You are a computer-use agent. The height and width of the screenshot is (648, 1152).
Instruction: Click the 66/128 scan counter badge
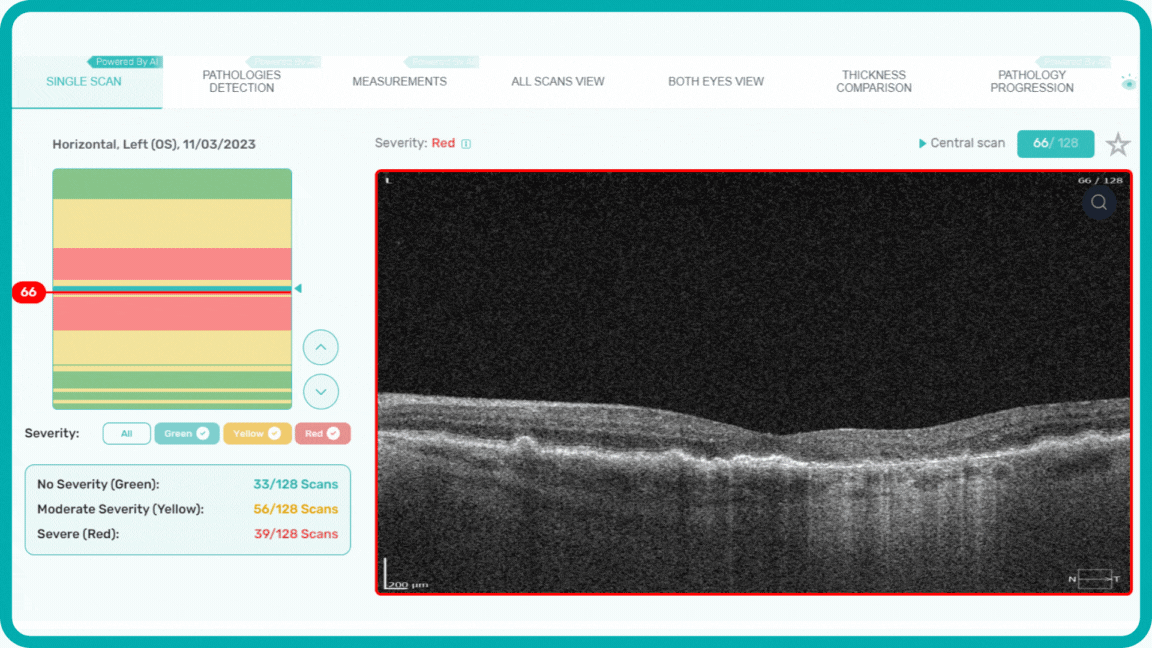[1055, 143]
